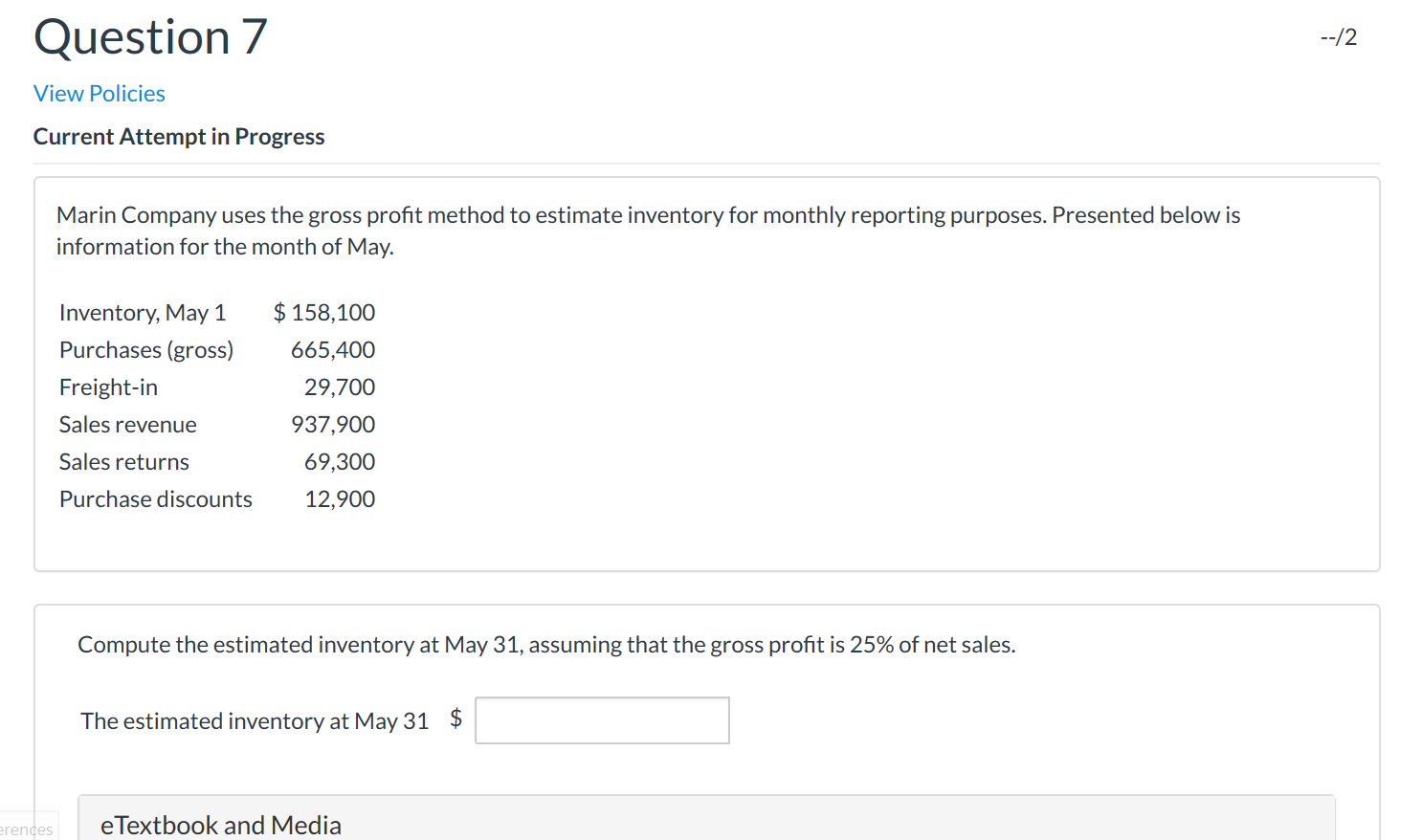The height and width of the screenshot is (840, 1422).
Task: Click the Purchase discounts value 12,900
Action: [x=340, y=498]
